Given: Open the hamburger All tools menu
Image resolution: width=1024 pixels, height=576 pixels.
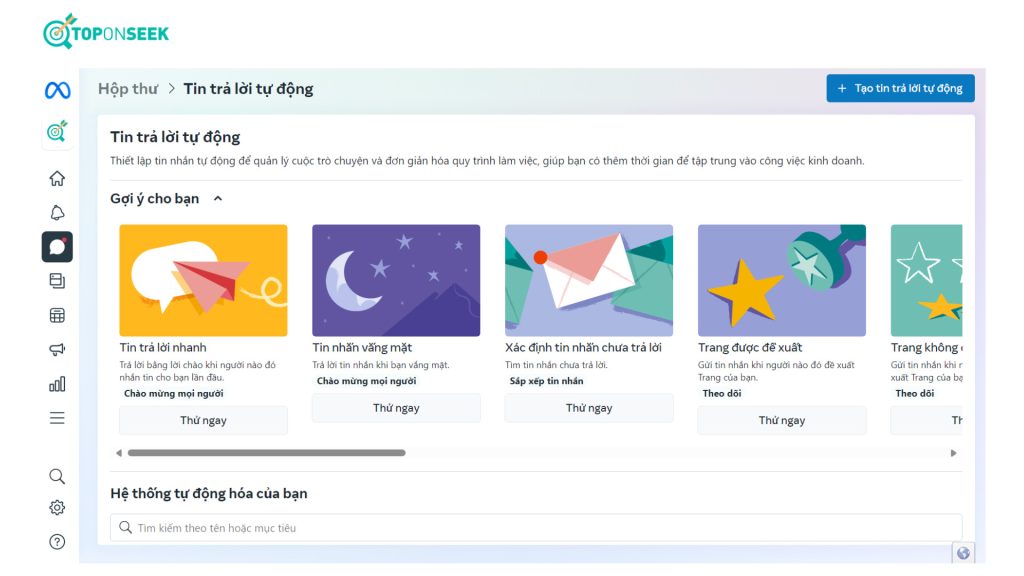Looking at the screenshot, I should click(57, 418).
